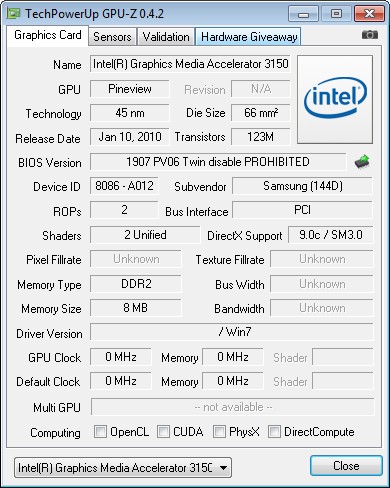Select the Hardware Giveaway tab
This screenshot has height=488, width=390.
pos(249,37)
